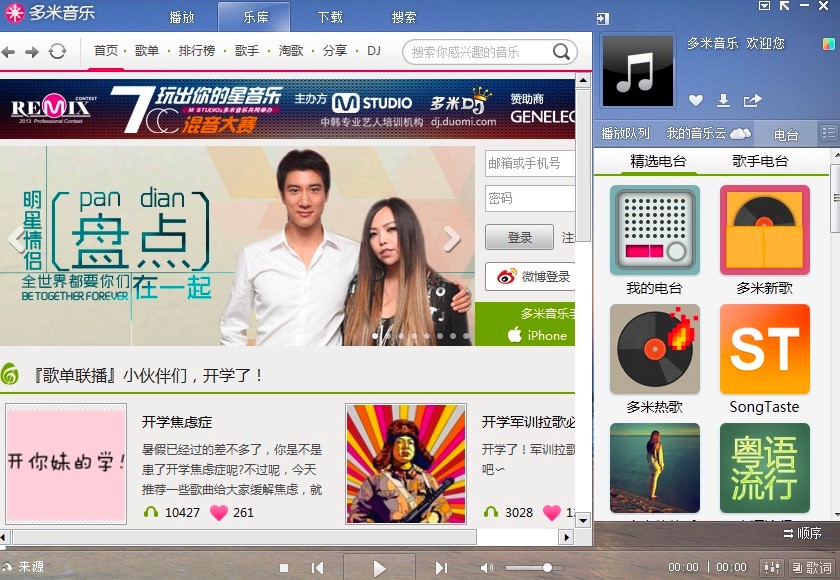This screenshot has height=580, width=840.
Task: Open the 开你妹的学 playlist cover
Action: (x=66, y=463)
